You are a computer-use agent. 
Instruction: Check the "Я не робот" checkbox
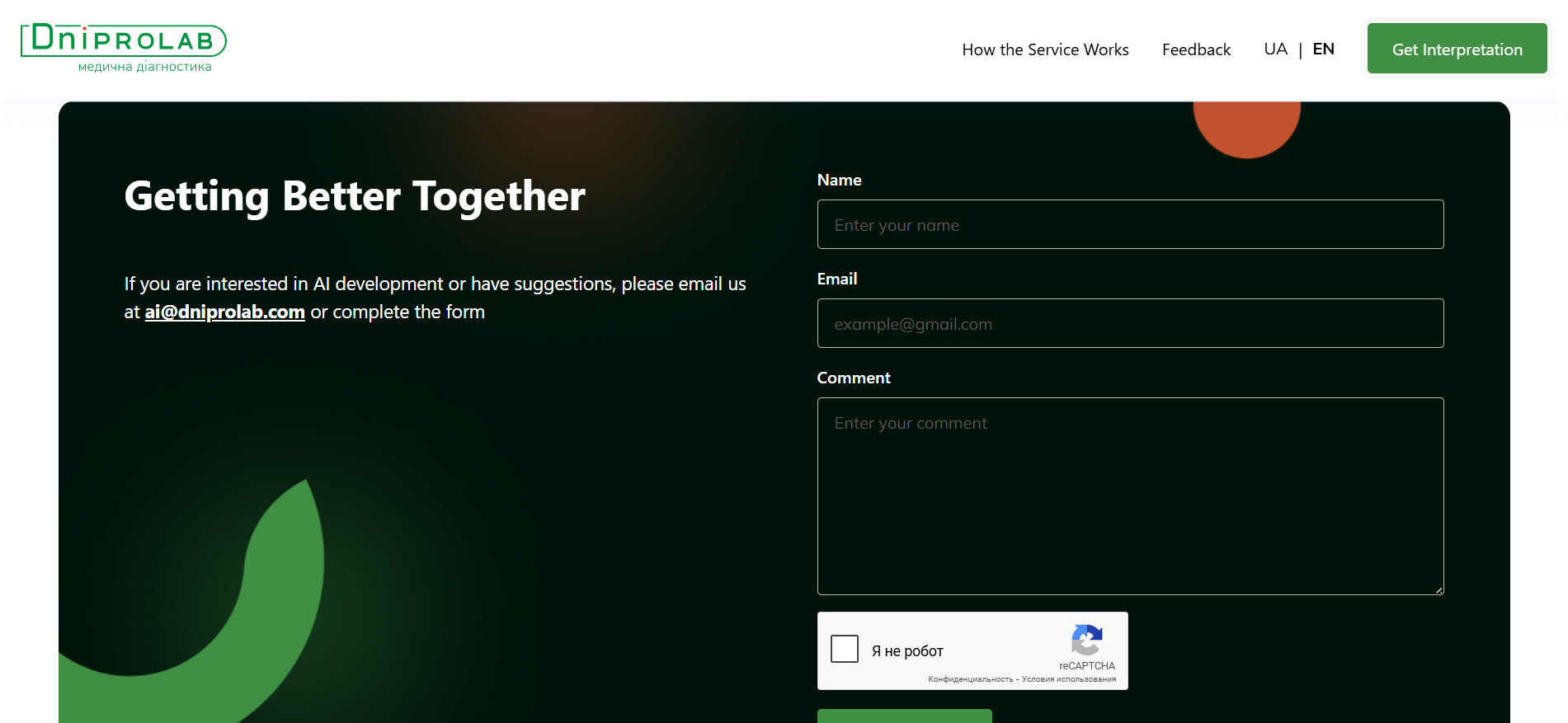pyautogui.click(x=845, y=650)
